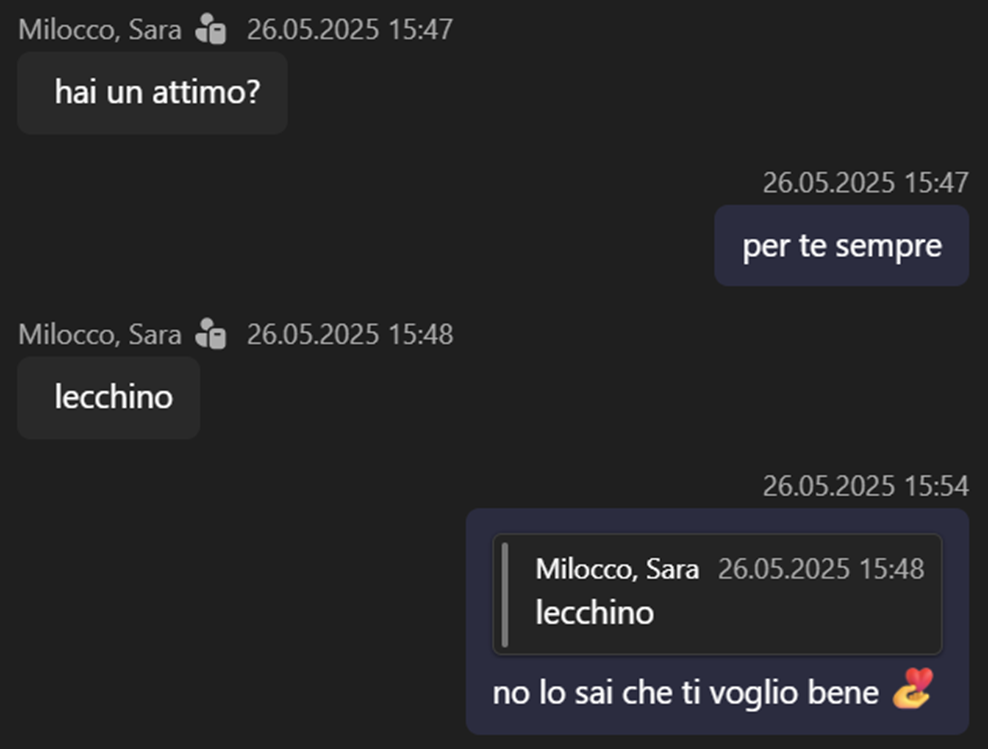Select the "hai un attimo?" message bubble
Viewport: 988px width, 749px height.
(x=152, y=93)
